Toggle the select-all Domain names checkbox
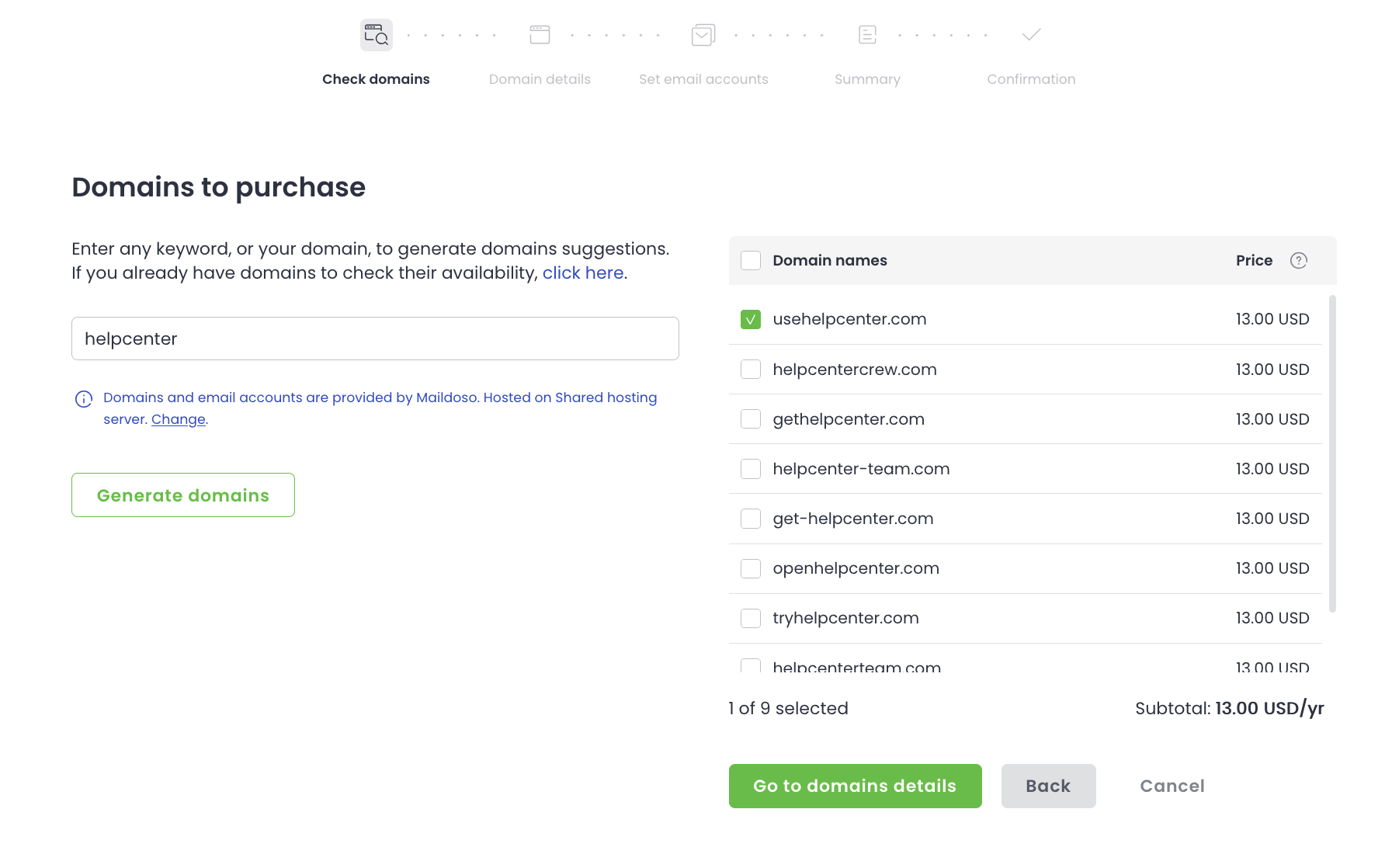 [751, 261]
